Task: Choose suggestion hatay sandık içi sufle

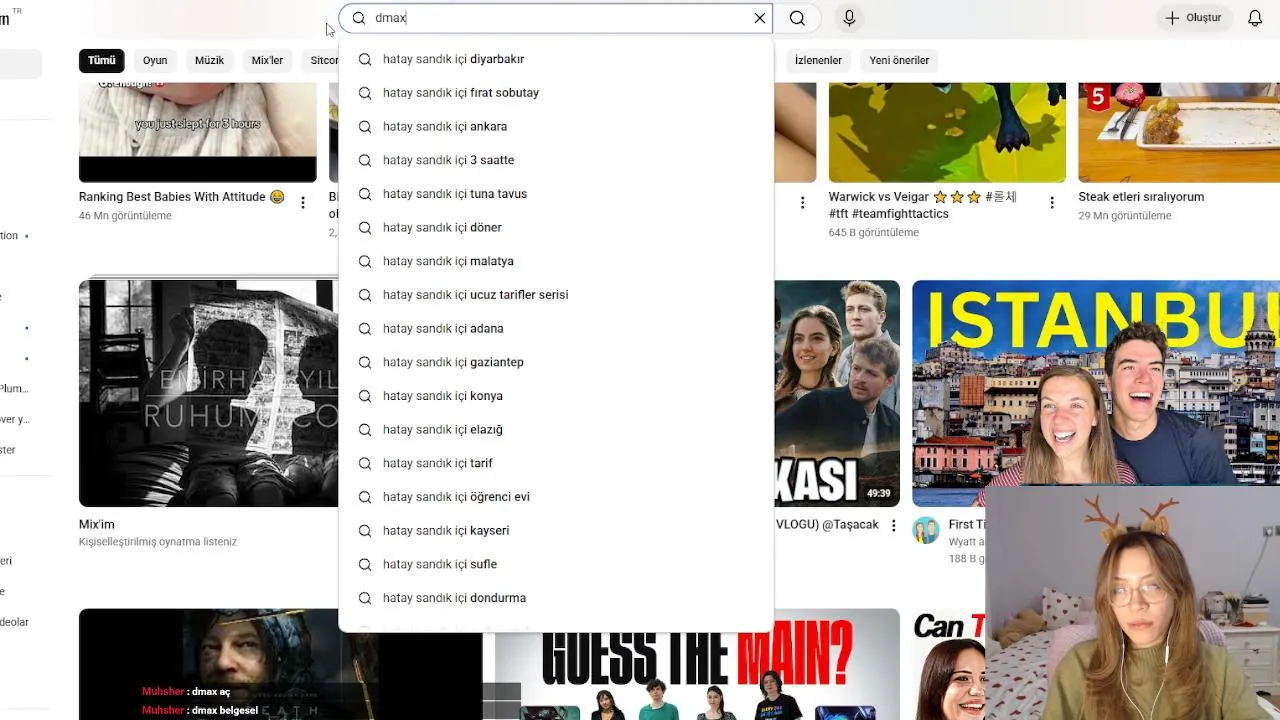Action: pyautogui.click(x=556, y=564)
